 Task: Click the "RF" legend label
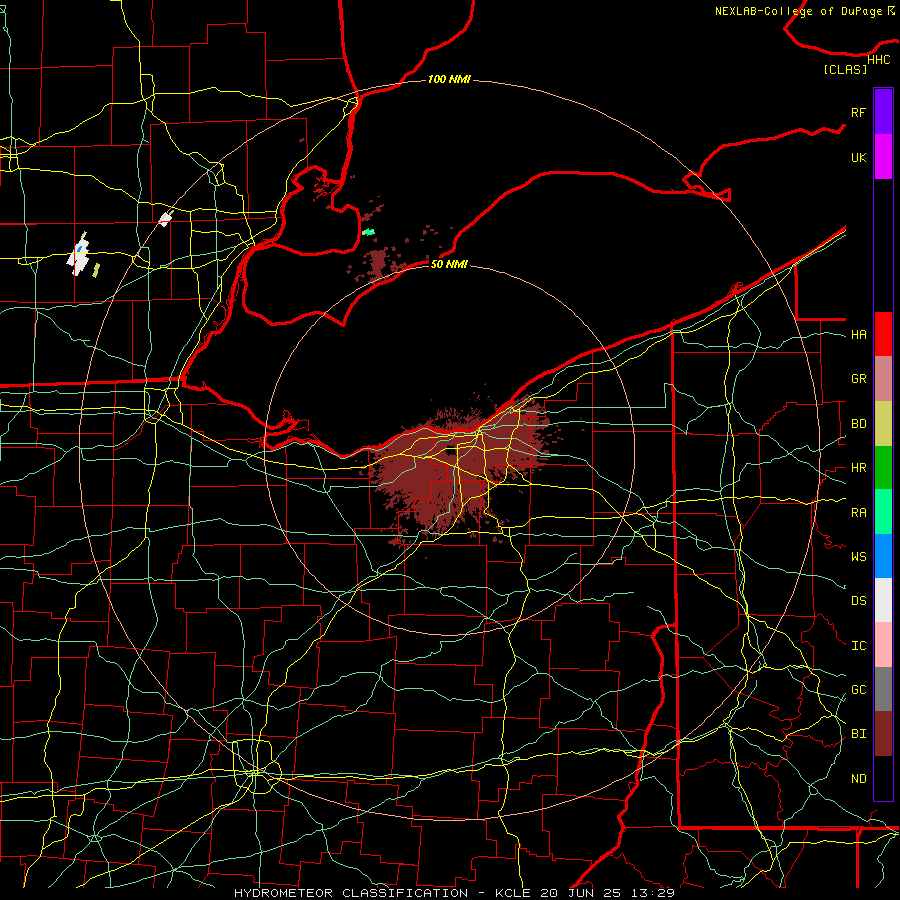coord(858,112)
